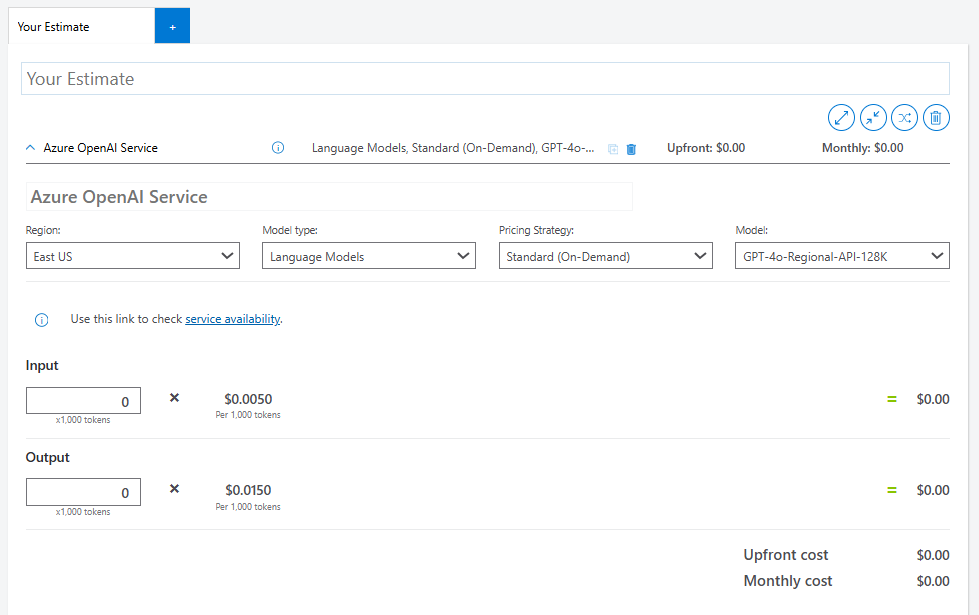Image resolution: width=979 pixels, height=615 pixels.
Task: Collapse all services using the collapse icon
Action: pos(872,117)
